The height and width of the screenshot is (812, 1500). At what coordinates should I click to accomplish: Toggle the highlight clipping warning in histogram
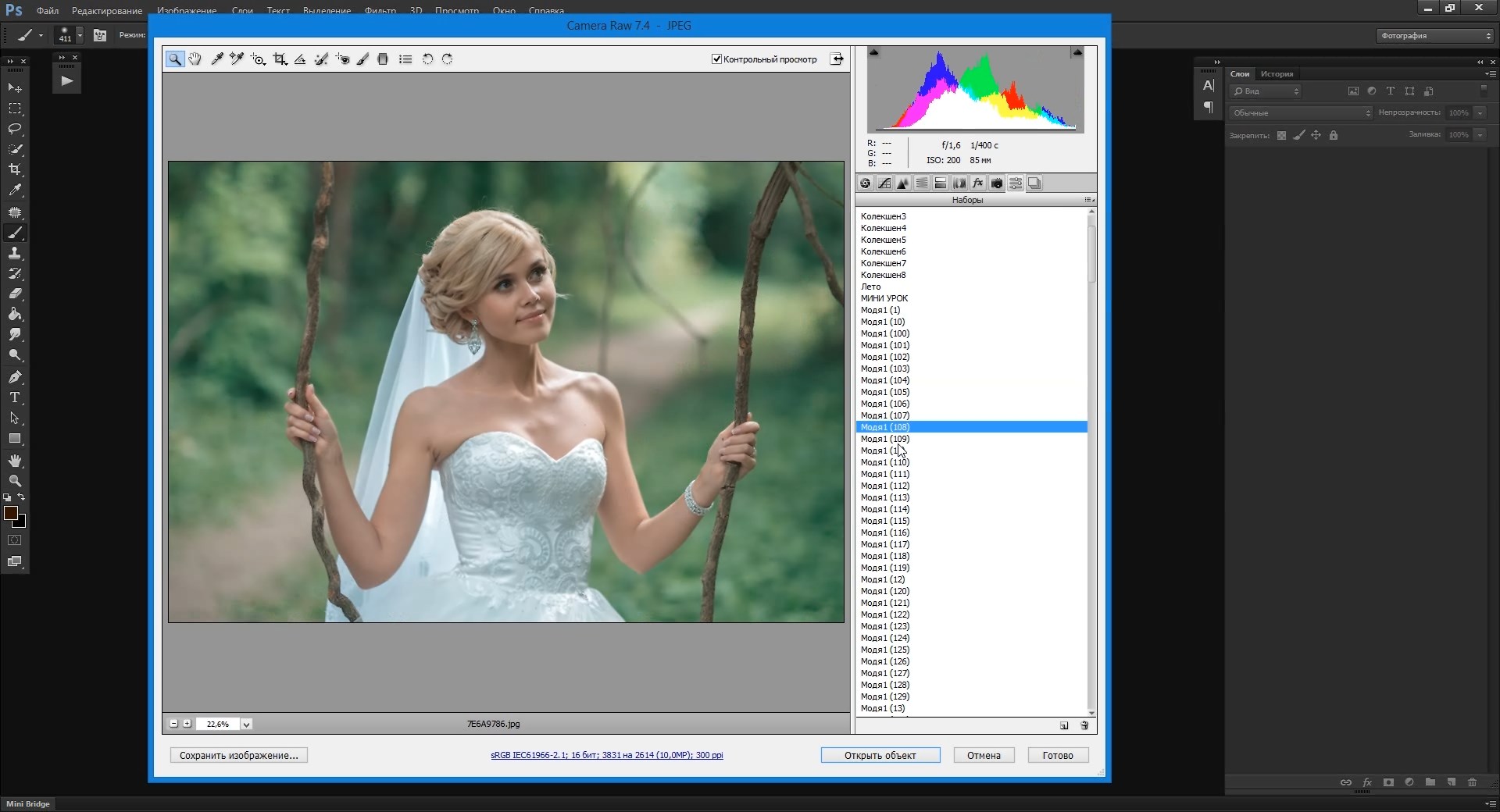tap(1077, 52)
